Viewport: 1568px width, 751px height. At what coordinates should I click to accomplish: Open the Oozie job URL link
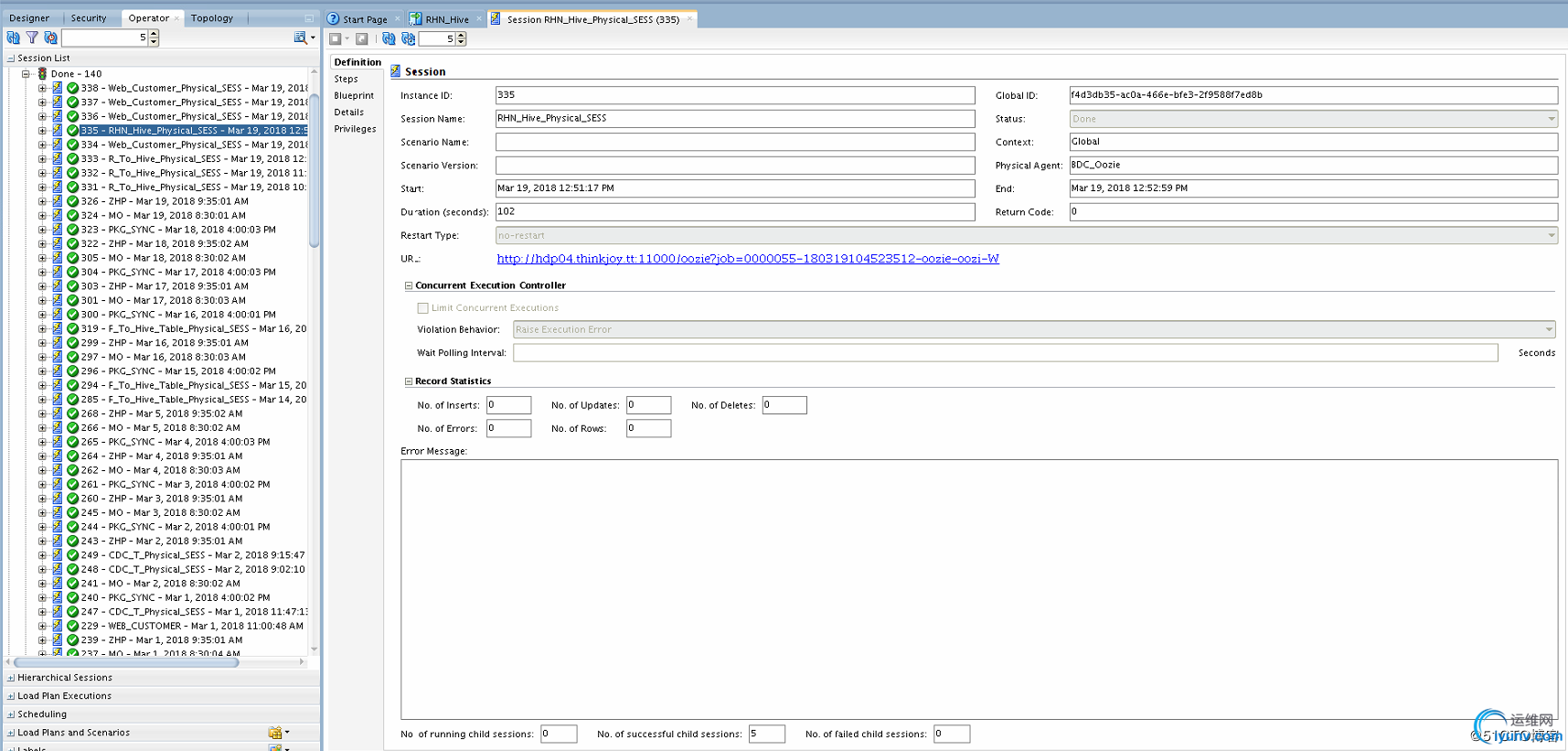[747, 259]
